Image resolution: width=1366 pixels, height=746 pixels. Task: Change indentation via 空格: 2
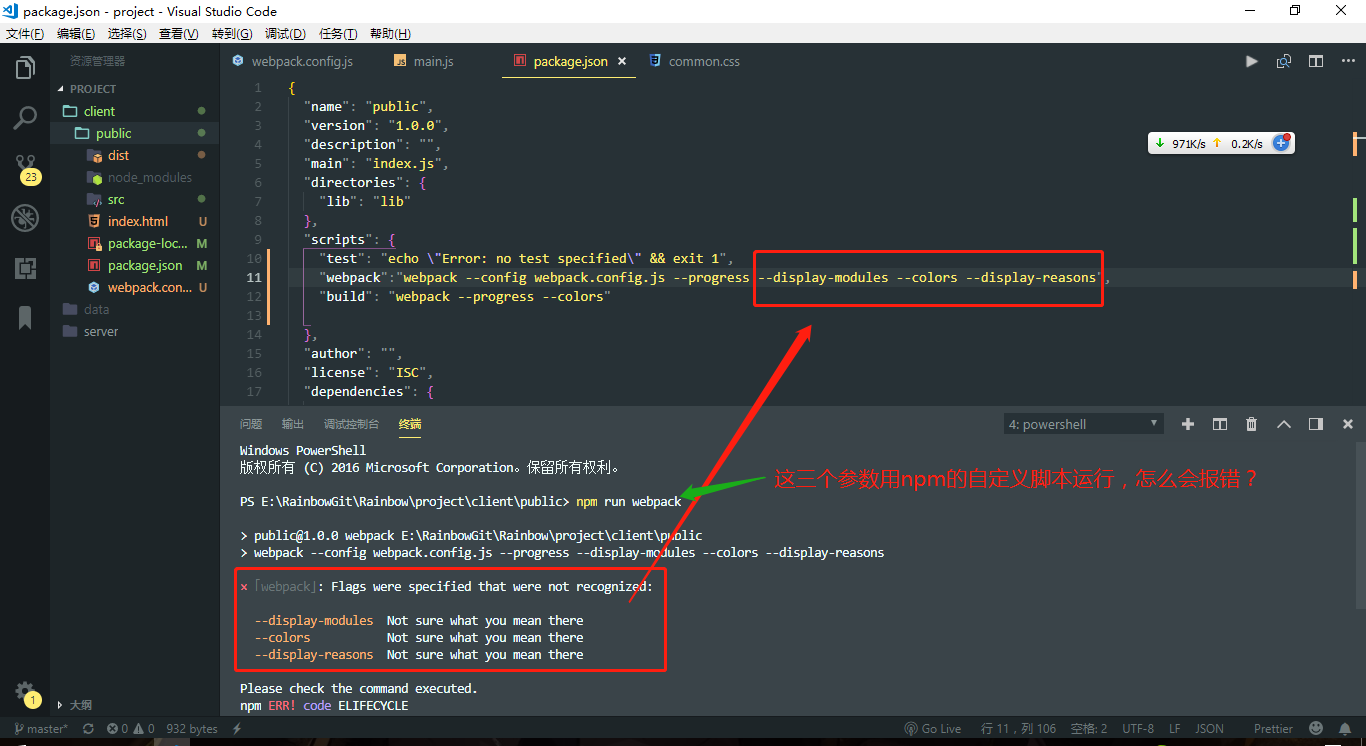click(x=1089, y=729)
